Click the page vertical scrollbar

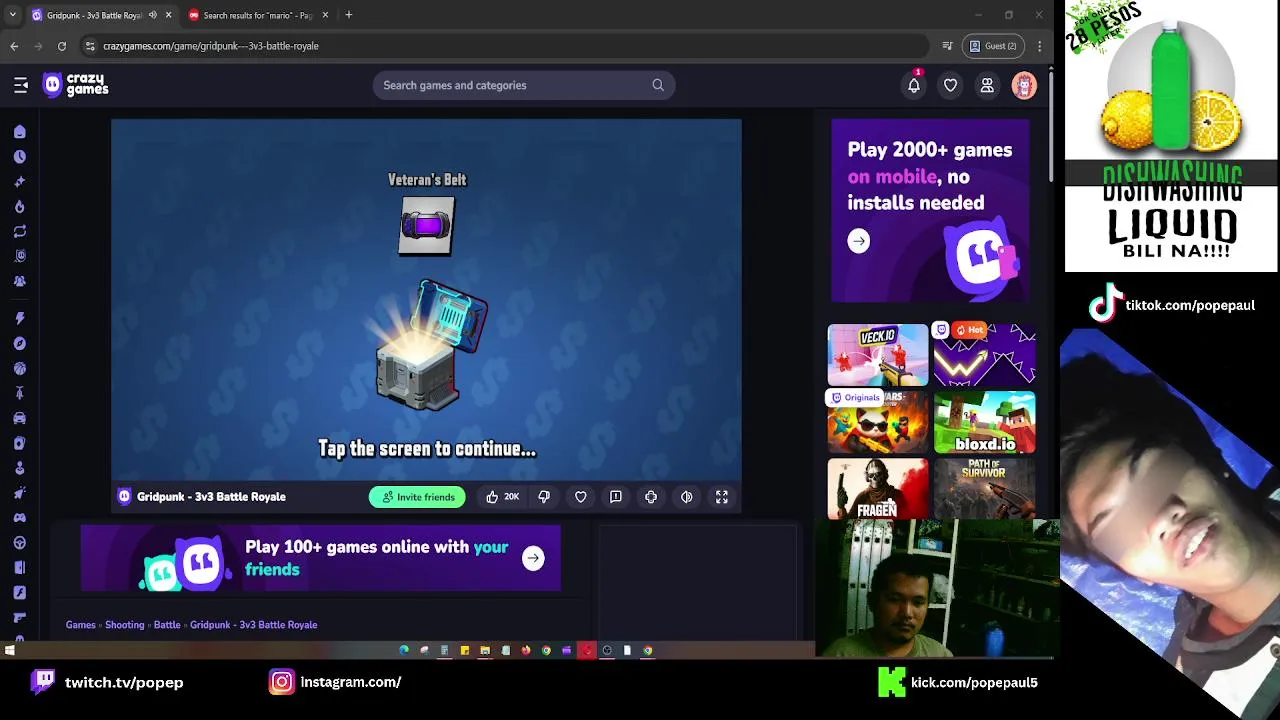1051,125
